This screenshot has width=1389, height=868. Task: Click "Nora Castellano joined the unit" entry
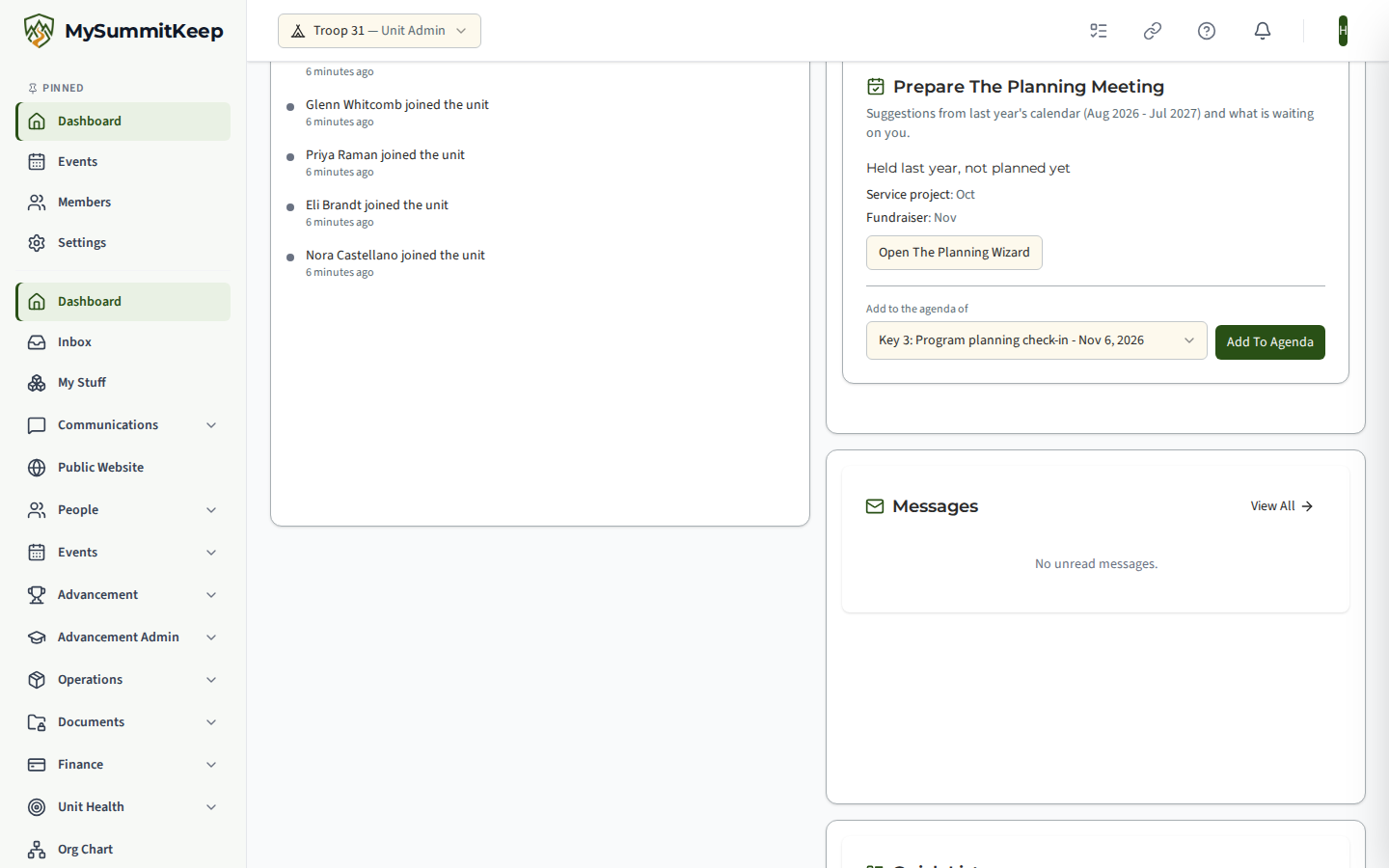(x=395, y=256)
